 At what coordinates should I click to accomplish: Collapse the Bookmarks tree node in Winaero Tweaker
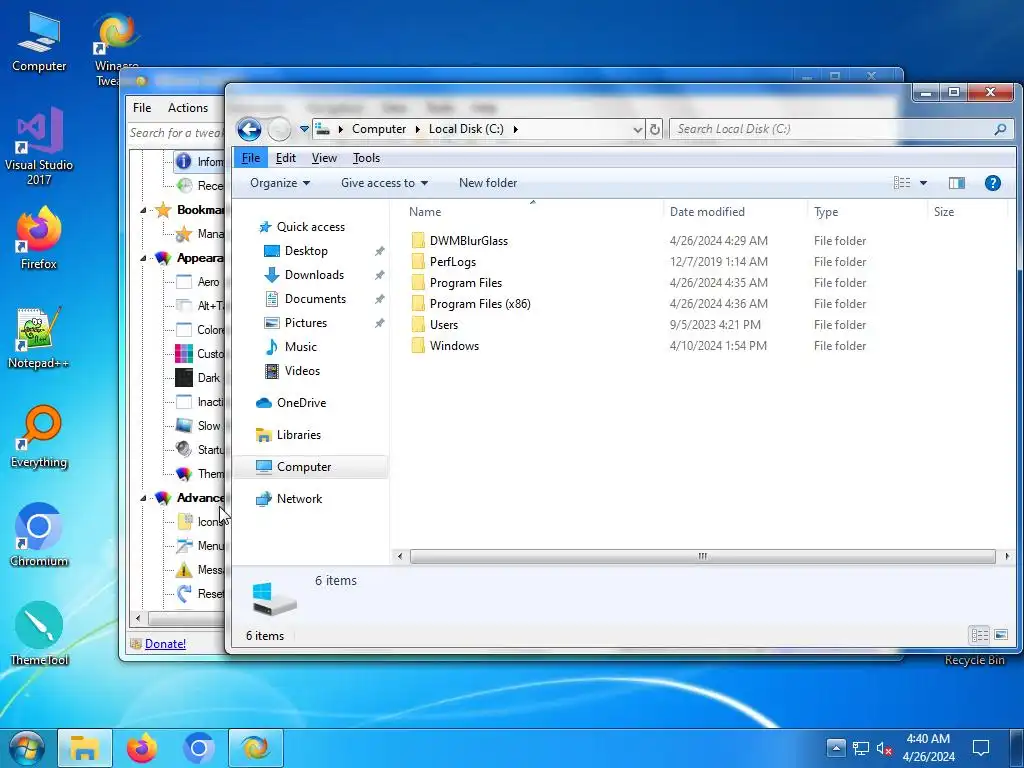[x=143, y=210]
